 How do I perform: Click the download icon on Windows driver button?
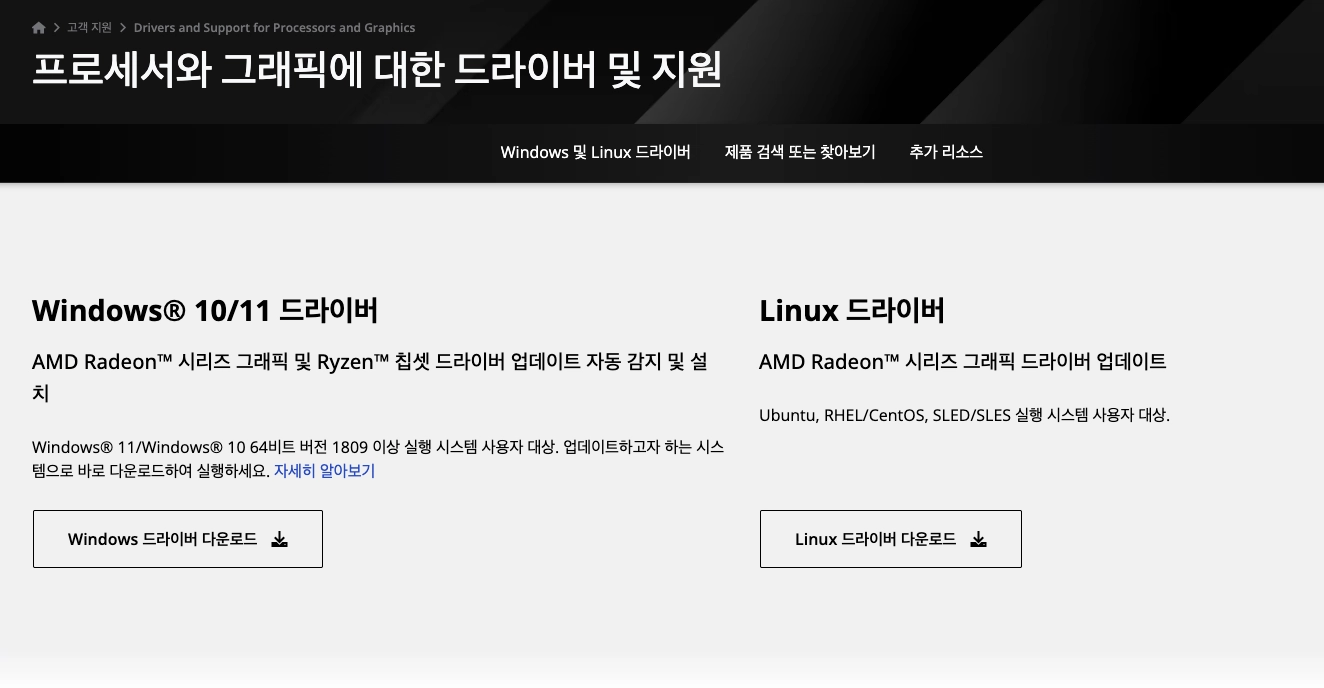[x=279, y=539]
